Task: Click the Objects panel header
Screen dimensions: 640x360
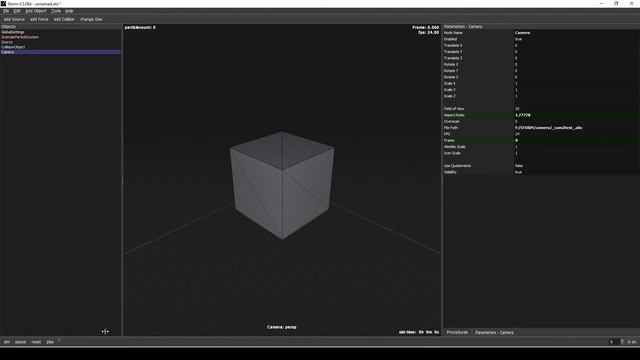Action: (x=60, y=27)
